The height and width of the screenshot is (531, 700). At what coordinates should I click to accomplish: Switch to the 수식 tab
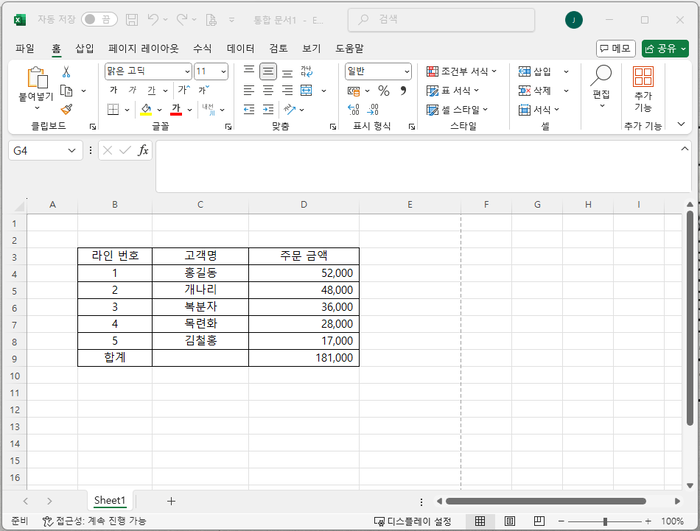(202, 48)
